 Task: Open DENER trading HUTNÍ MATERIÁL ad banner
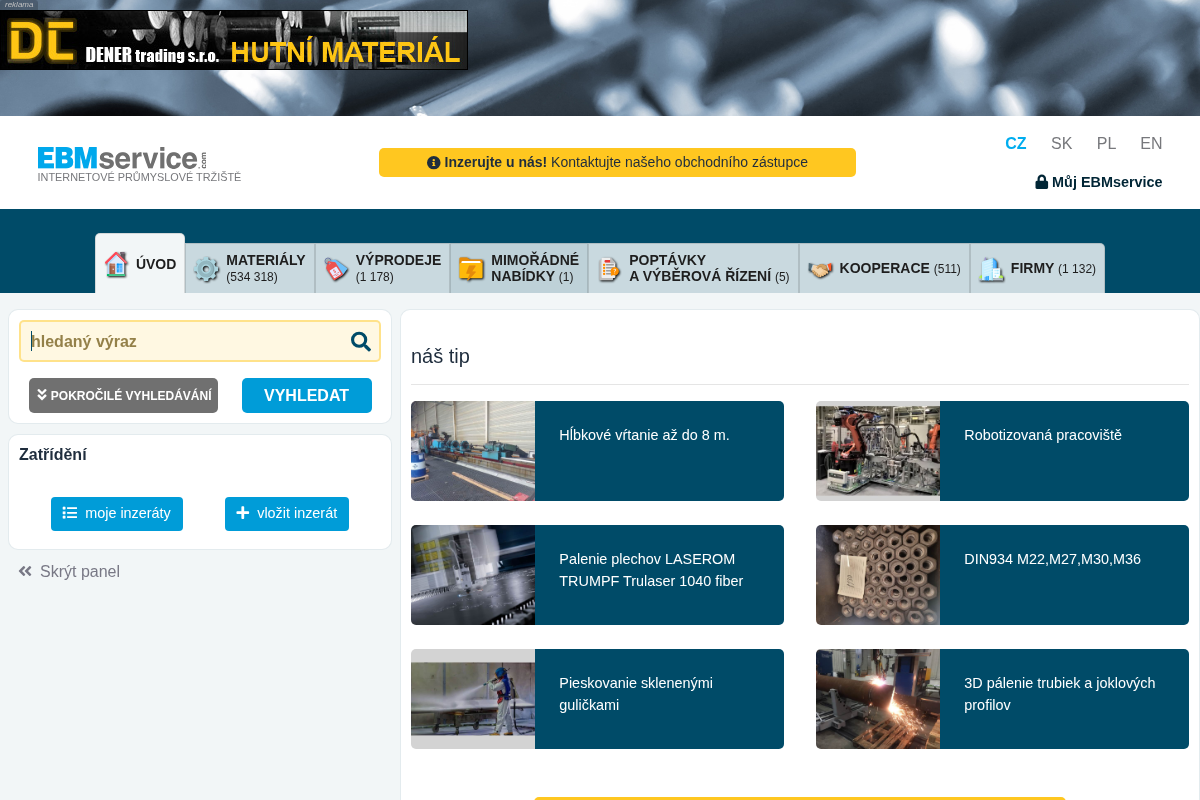(234, 40)
